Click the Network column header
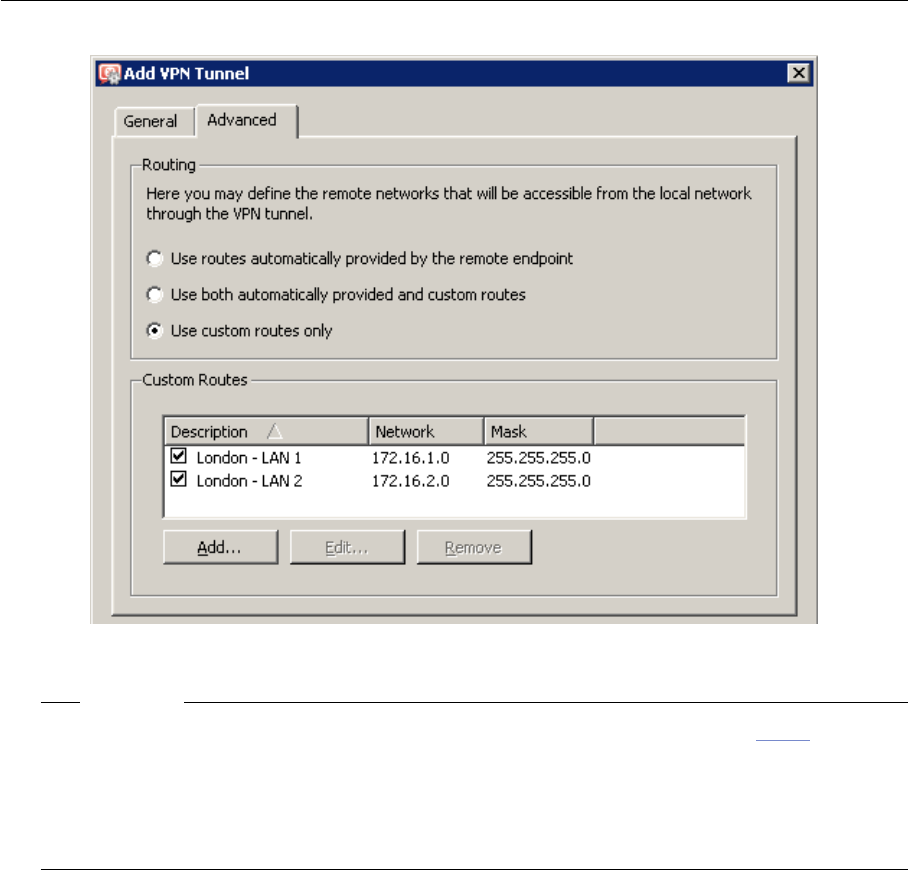908x870 pixels. [x=426, y=432]
